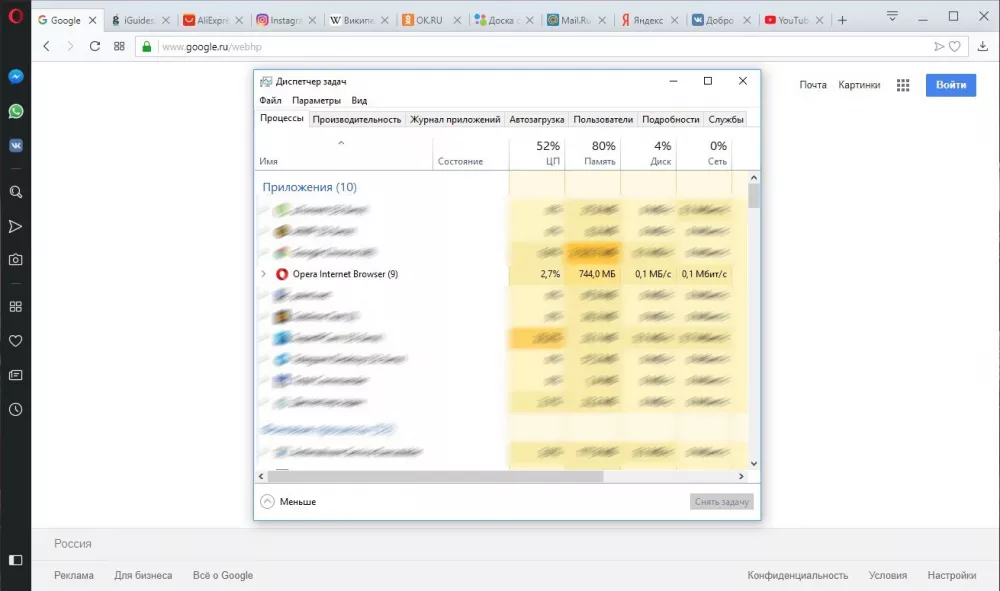Open the Почта link
This screenshot has height=591, width=1000.
[813, 85]
